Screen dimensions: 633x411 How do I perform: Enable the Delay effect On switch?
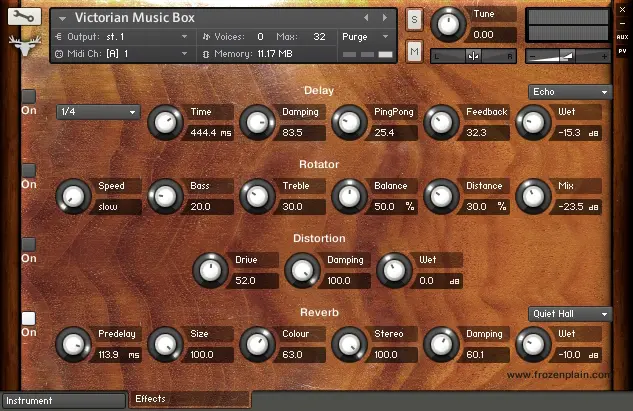[x=29, y=96]
